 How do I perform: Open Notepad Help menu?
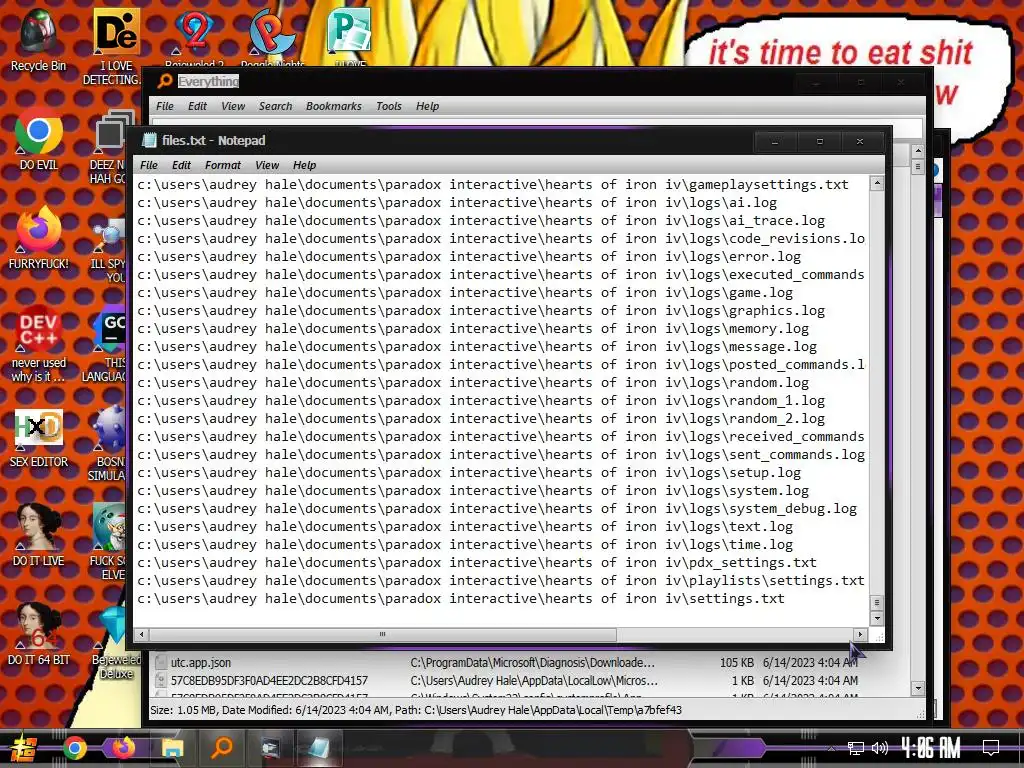pos(304,165)
